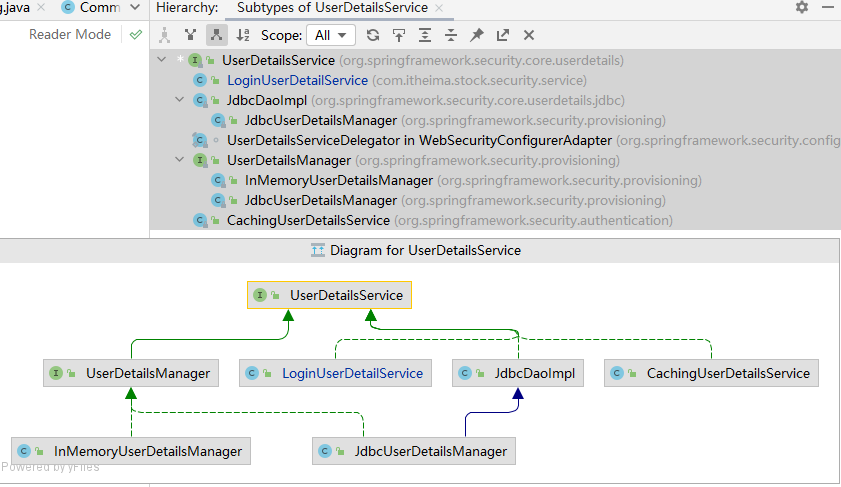The height and width of the screenshot is (487, 841).
Task: Open hierarchy panel settings gear
Action: [802, 8]
